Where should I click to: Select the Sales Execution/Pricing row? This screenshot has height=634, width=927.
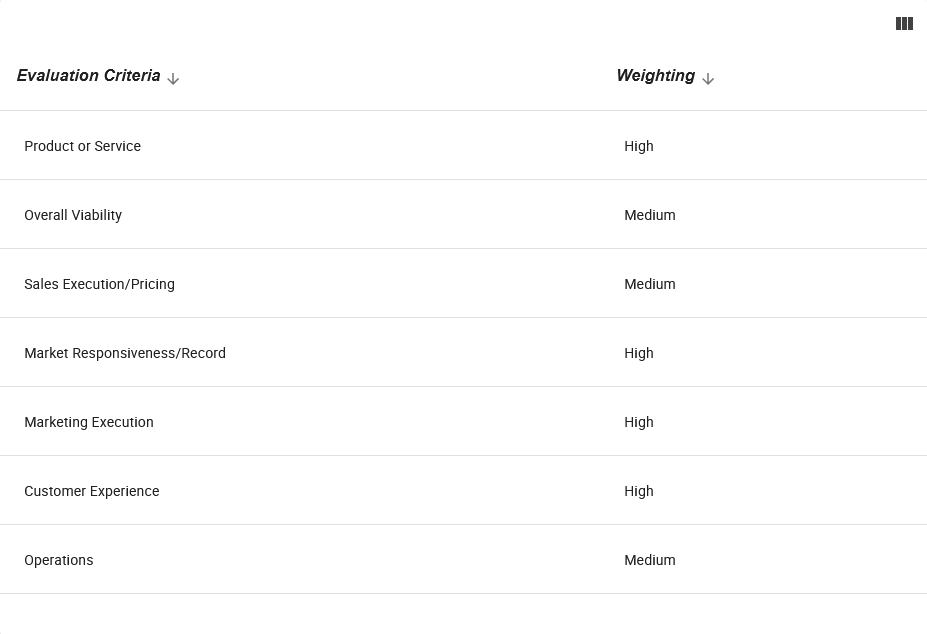pyautogui.click(x=464, y=284)
